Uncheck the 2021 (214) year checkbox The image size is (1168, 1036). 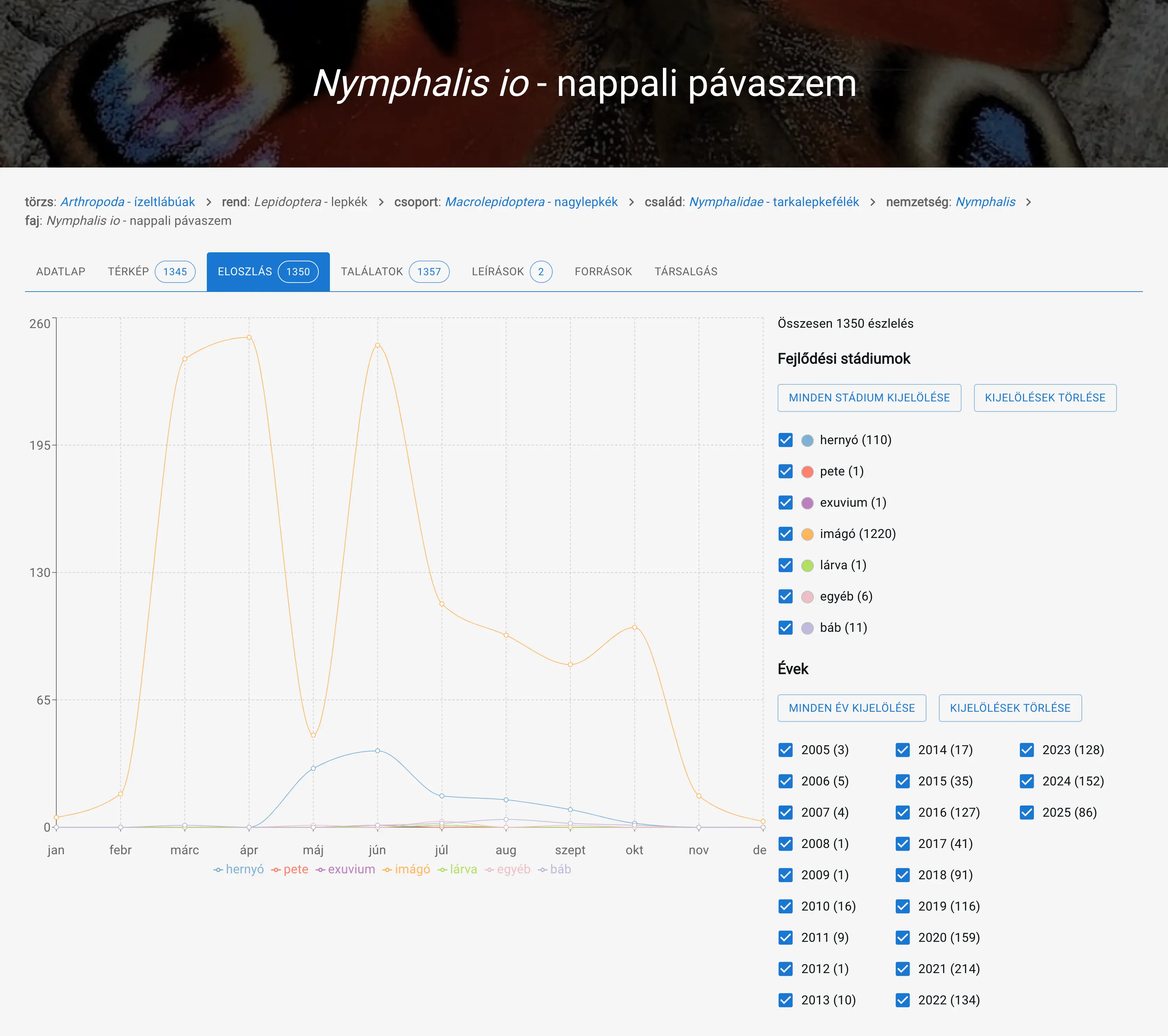click(902, 969)
